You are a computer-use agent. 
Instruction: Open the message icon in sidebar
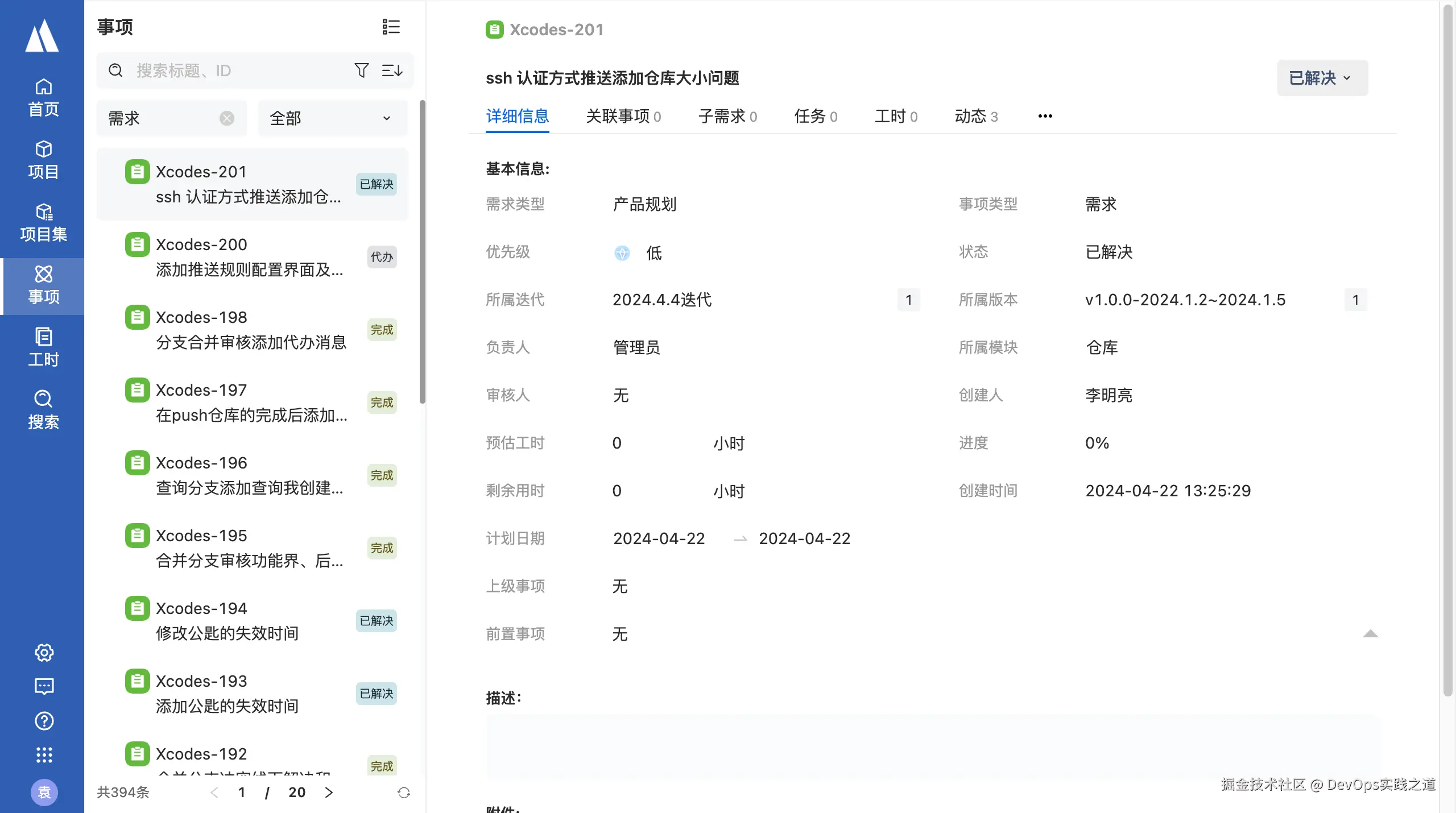44,686
